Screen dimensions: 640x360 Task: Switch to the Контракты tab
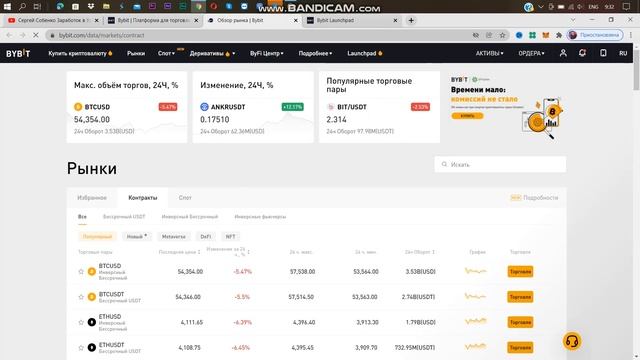(x=142, y=198)
